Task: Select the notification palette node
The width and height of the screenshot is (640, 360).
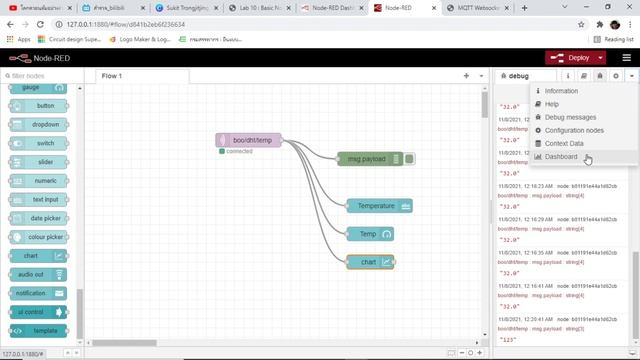Action: coord(38,293)
